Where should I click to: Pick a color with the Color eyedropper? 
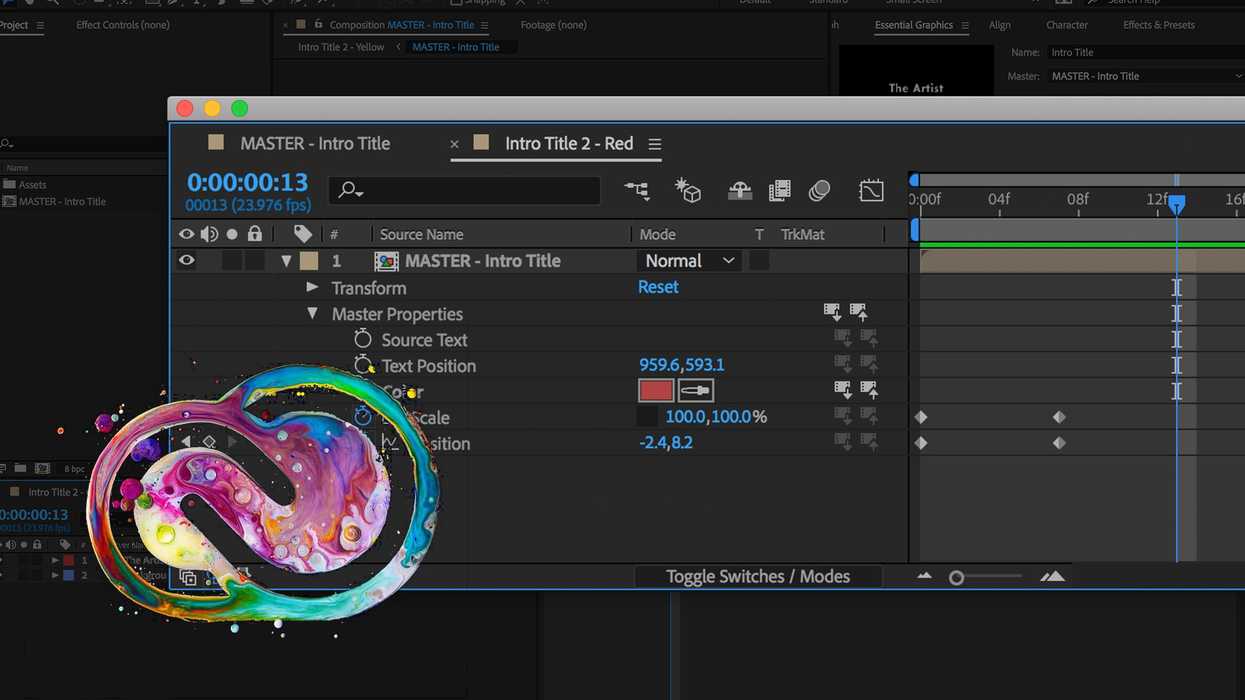696,391
